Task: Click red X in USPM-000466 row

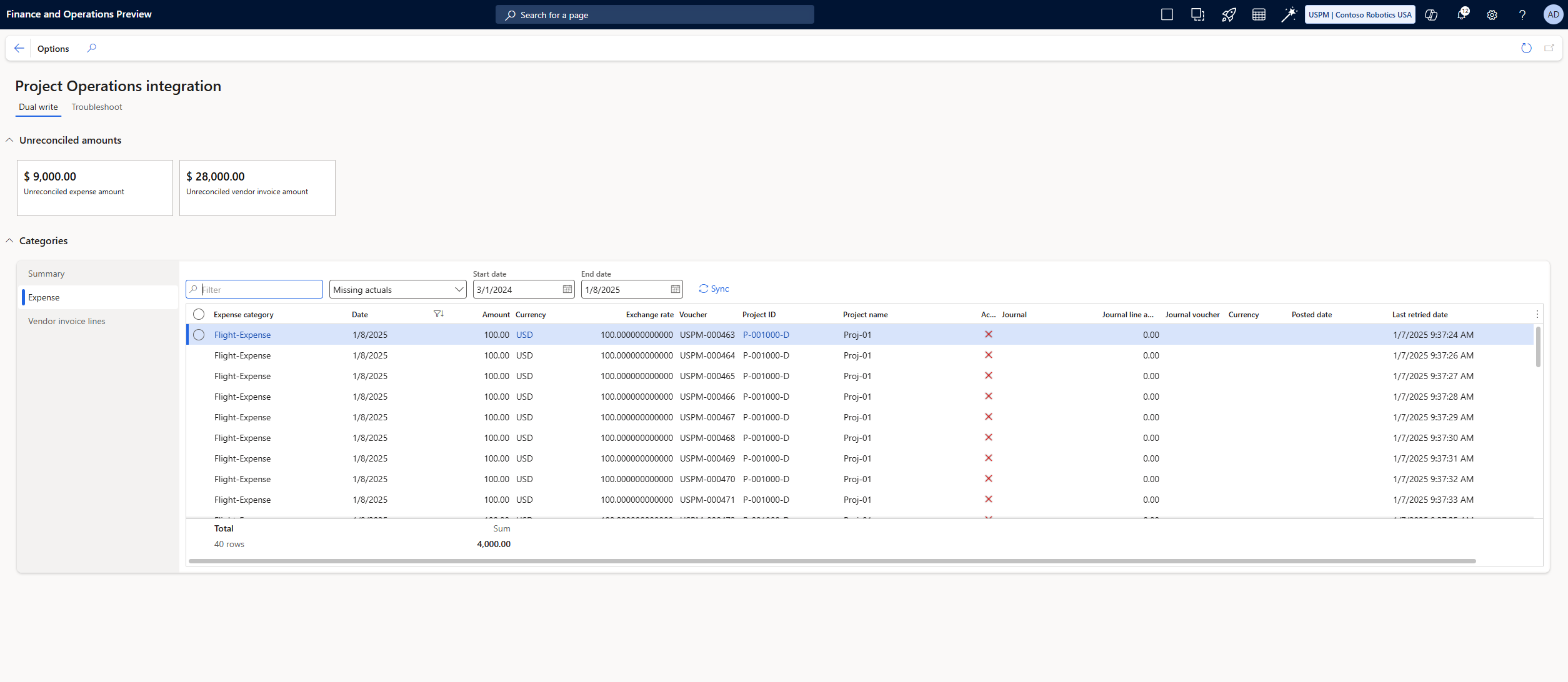Action: click(989, 396)
